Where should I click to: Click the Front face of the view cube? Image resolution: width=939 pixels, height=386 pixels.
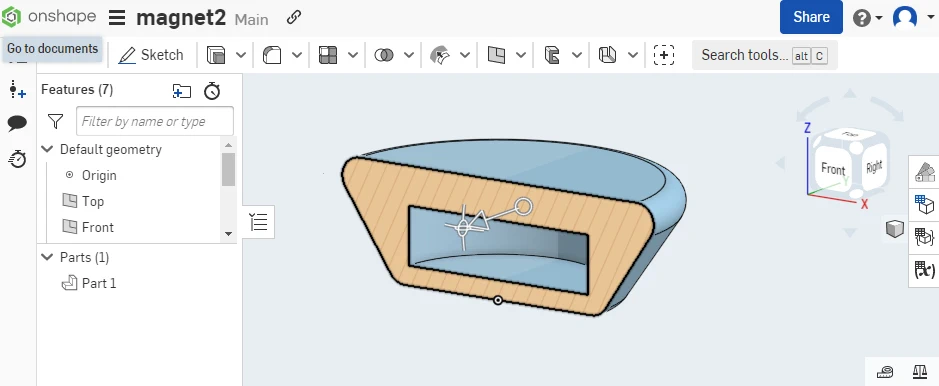[x=833, y=168]
